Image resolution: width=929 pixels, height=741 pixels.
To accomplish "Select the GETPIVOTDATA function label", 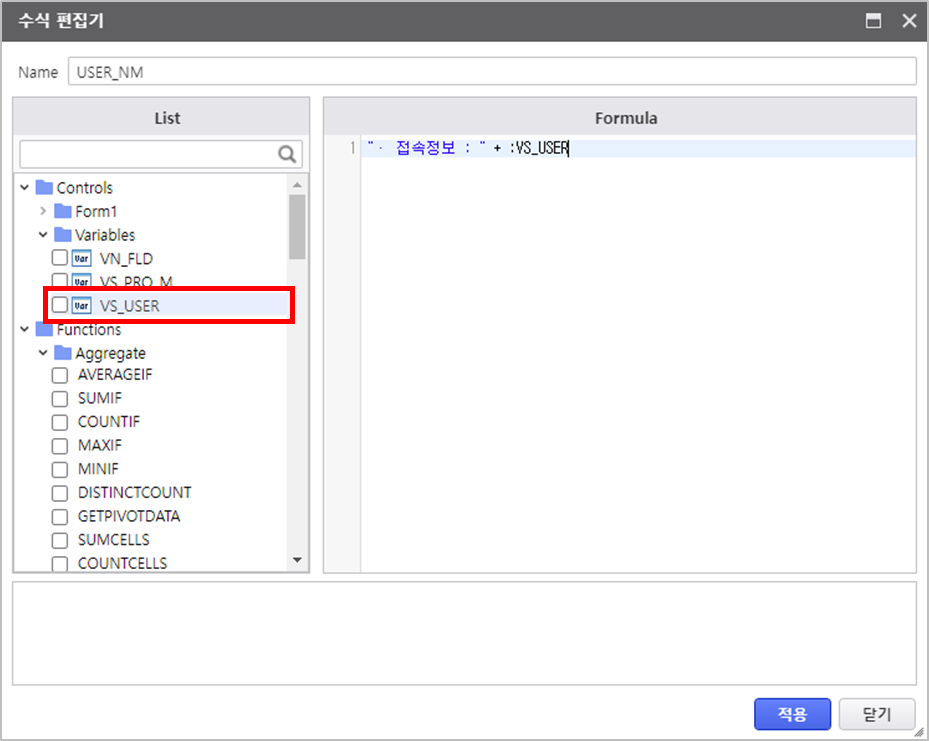I will pos(129,516).
